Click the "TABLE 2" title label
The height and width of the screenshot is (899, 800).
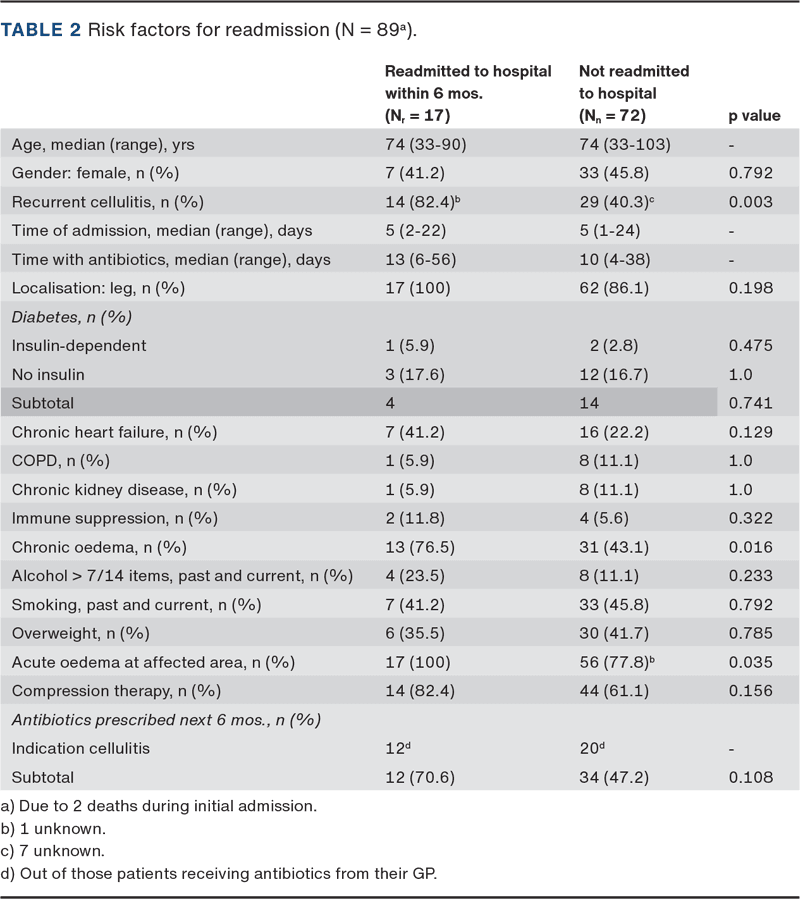tap(41, 29)
